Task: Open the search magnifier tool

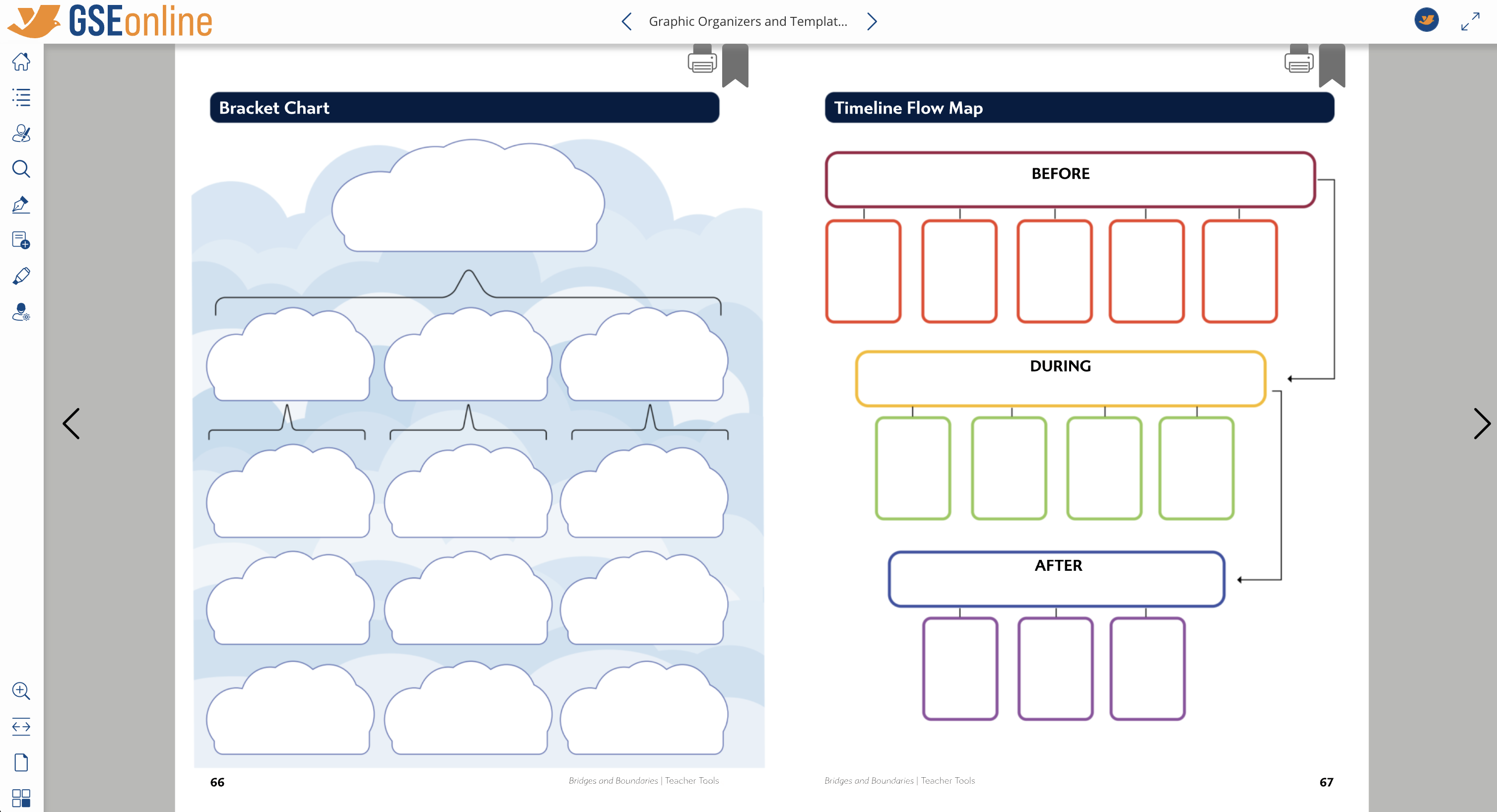Action: [21, 169]
